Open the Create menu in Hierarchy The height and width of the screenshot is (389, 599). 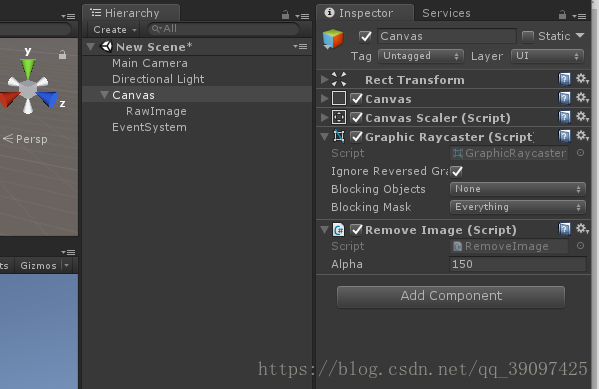click(115, 29)
